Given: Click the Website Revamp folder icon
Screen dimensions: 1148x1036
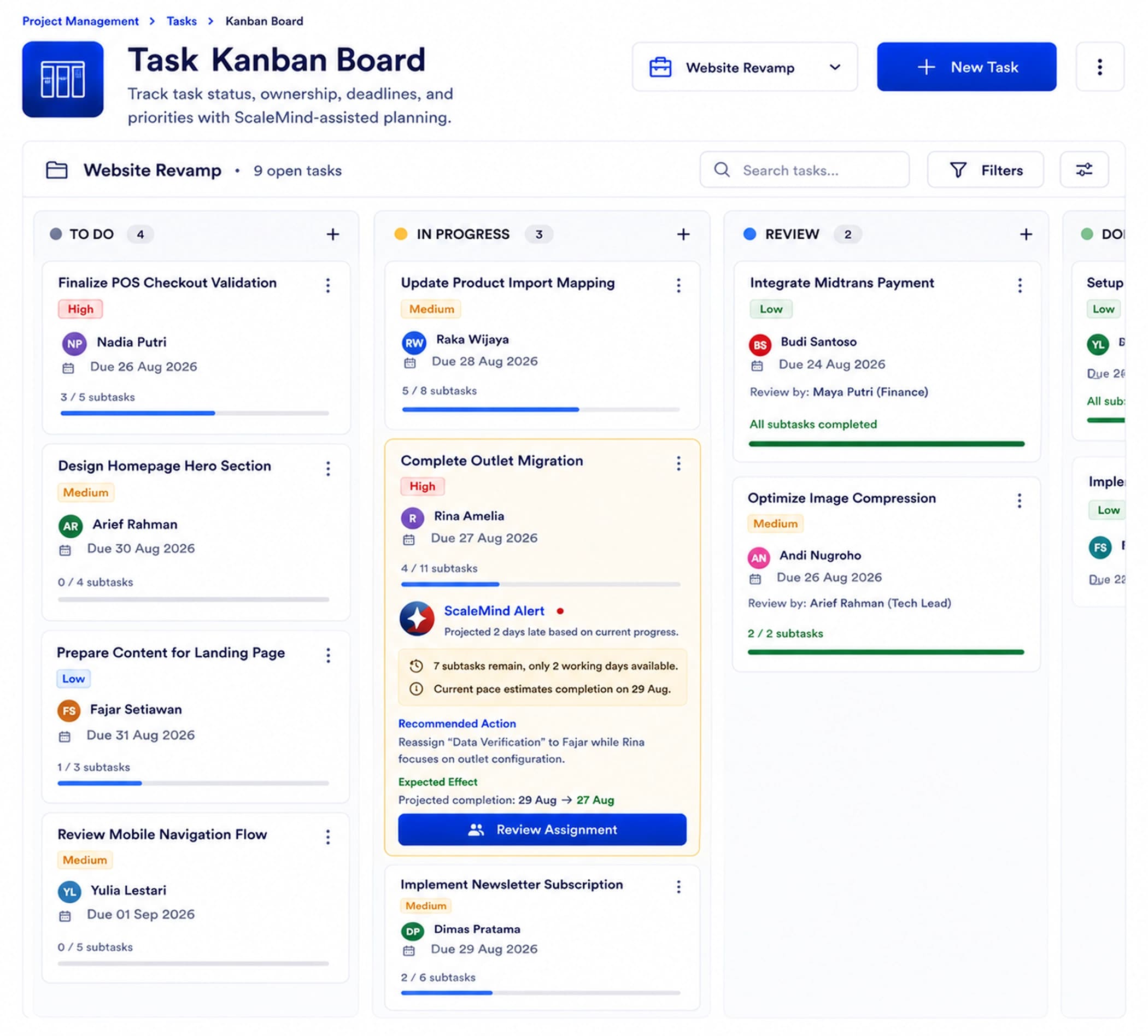Looking at the screenshot, I should click(57, 170).
